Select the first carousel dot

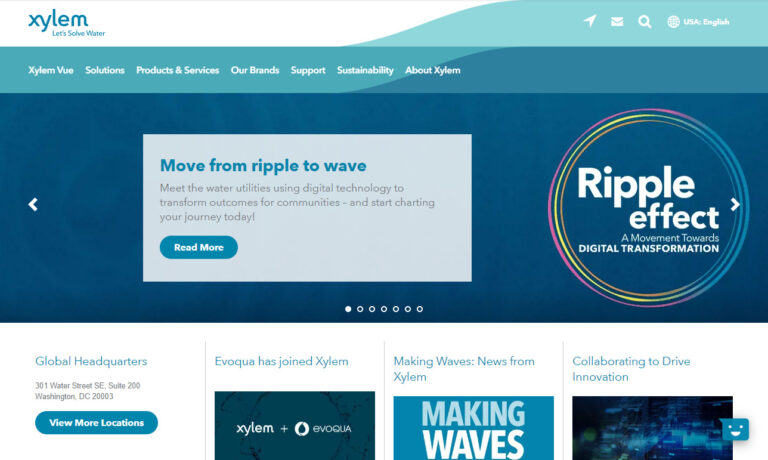click(x=348, y=309)
